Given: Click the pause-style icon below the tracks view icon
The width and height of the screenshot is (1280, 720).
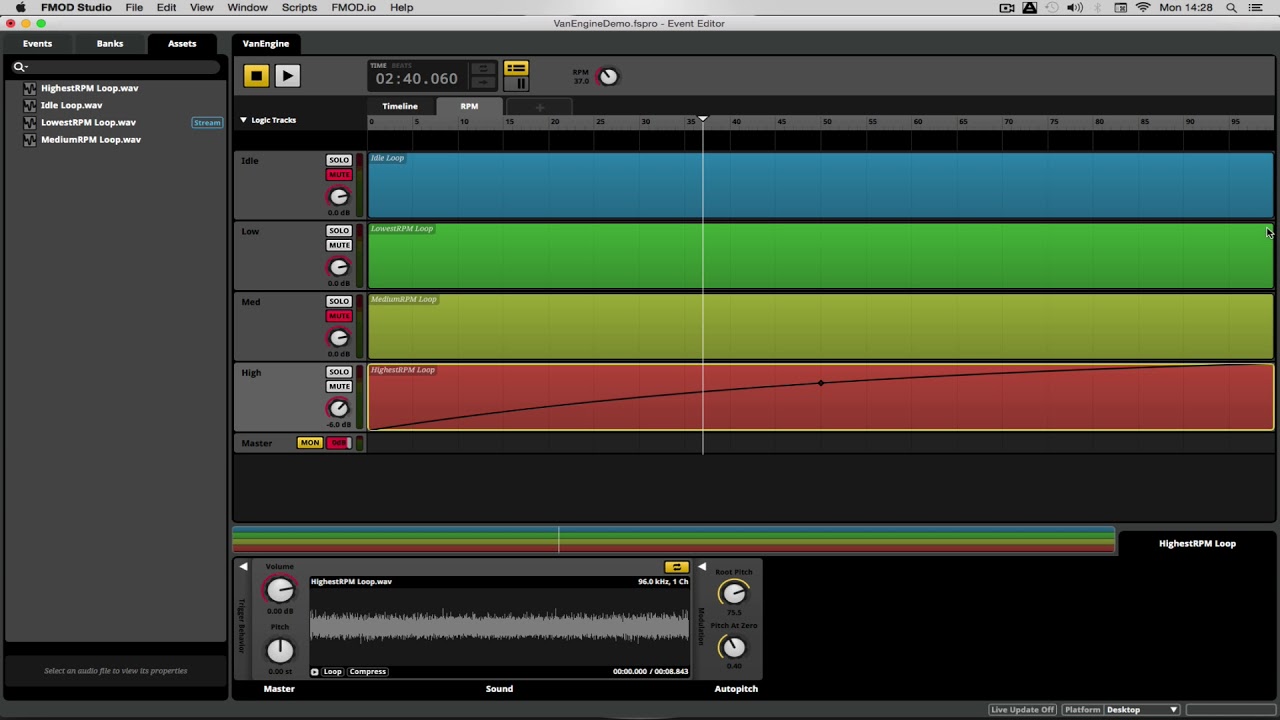Looking at the screenshot, I should tap(516, 83).
